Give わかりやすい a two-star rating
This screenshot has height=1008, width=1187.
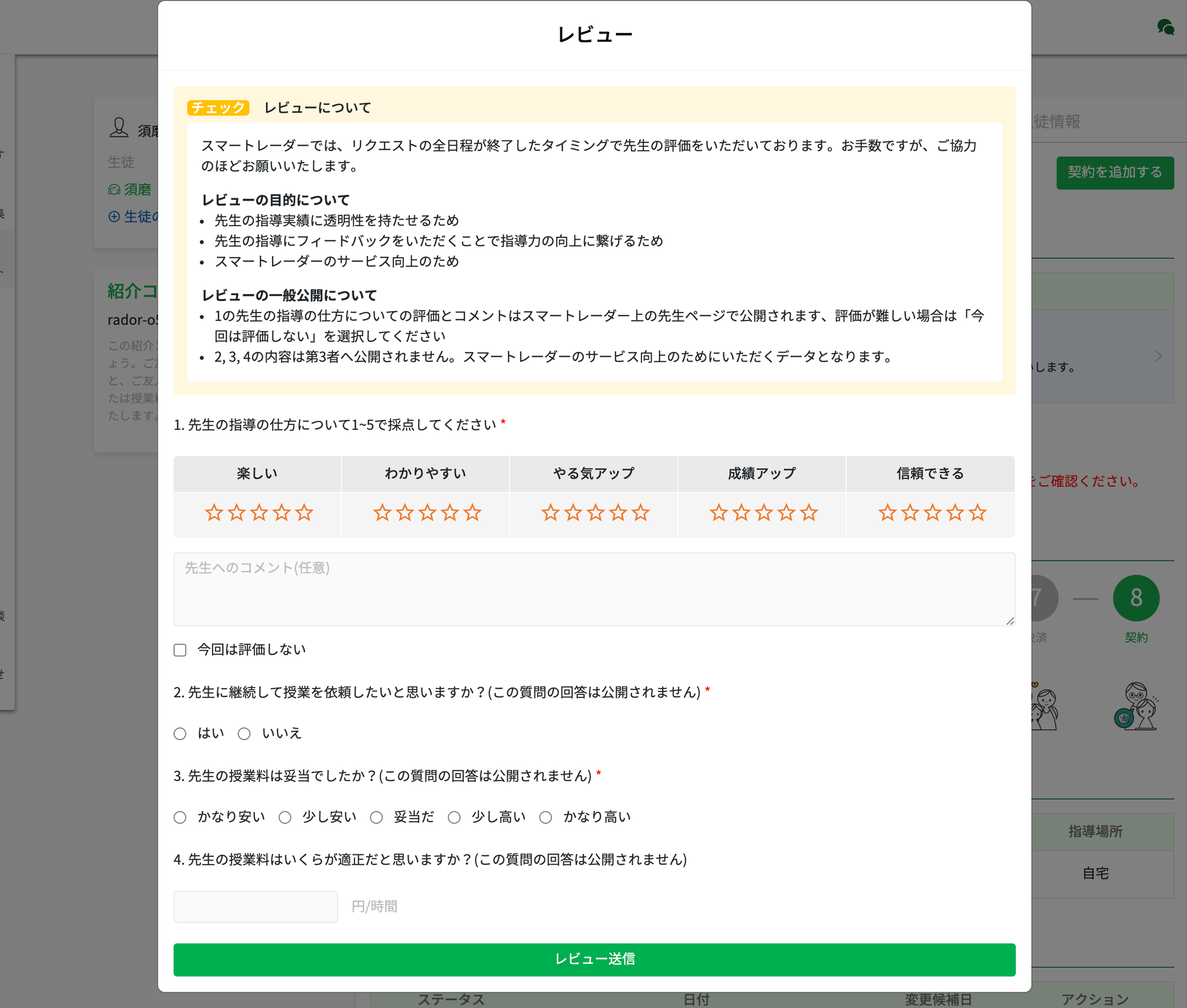(405, 512)
